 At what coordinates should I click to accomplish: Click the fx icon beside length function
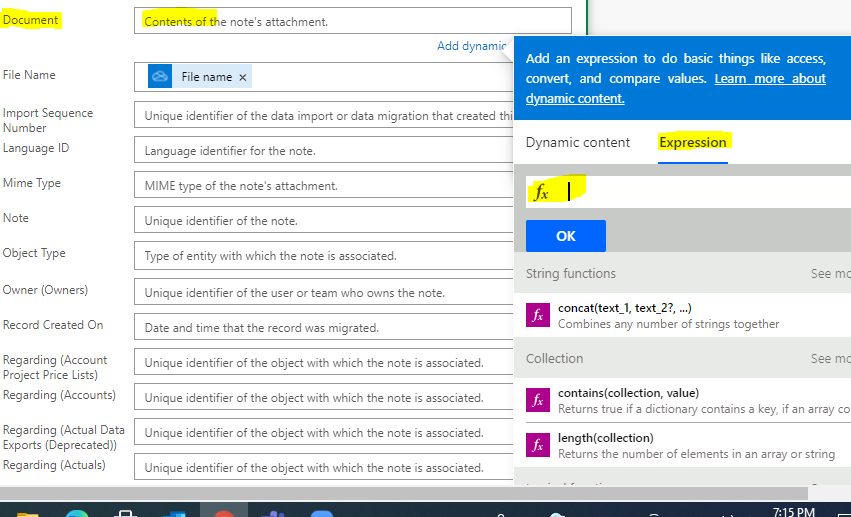tap(538, 445)
